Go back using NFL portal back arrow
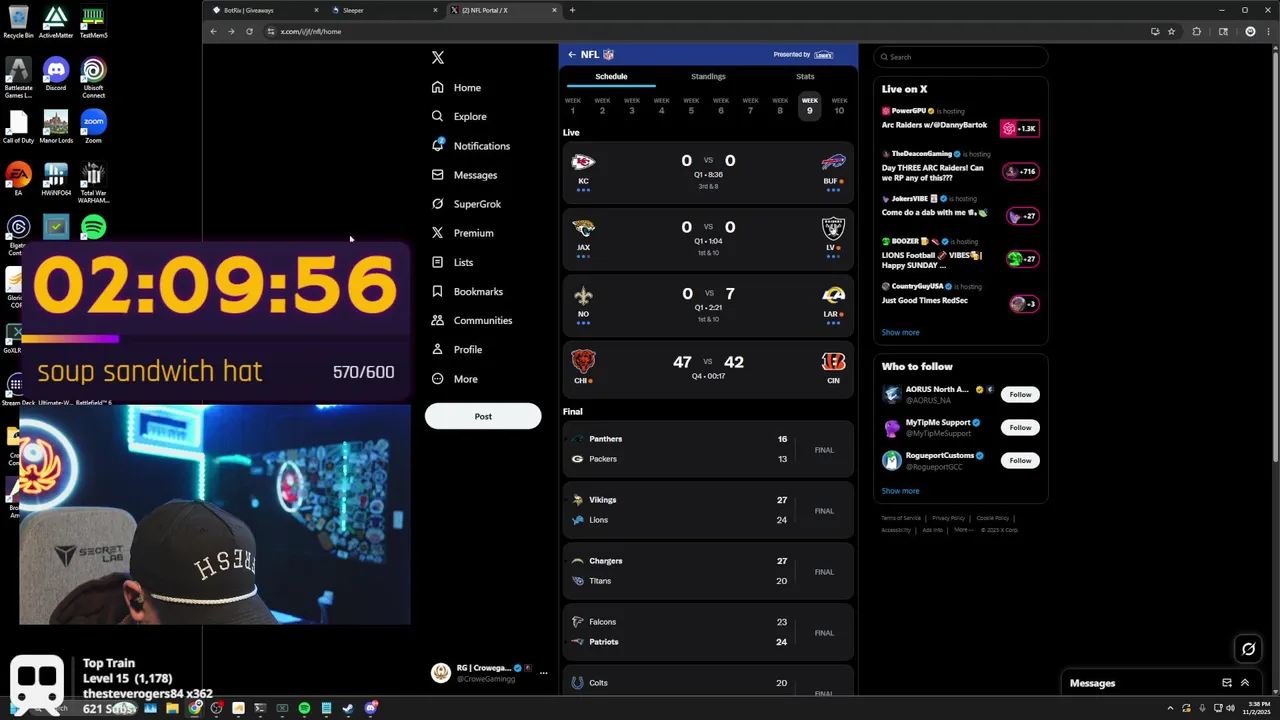Viewport: 1280px width, 720px height. pos(572,55)
